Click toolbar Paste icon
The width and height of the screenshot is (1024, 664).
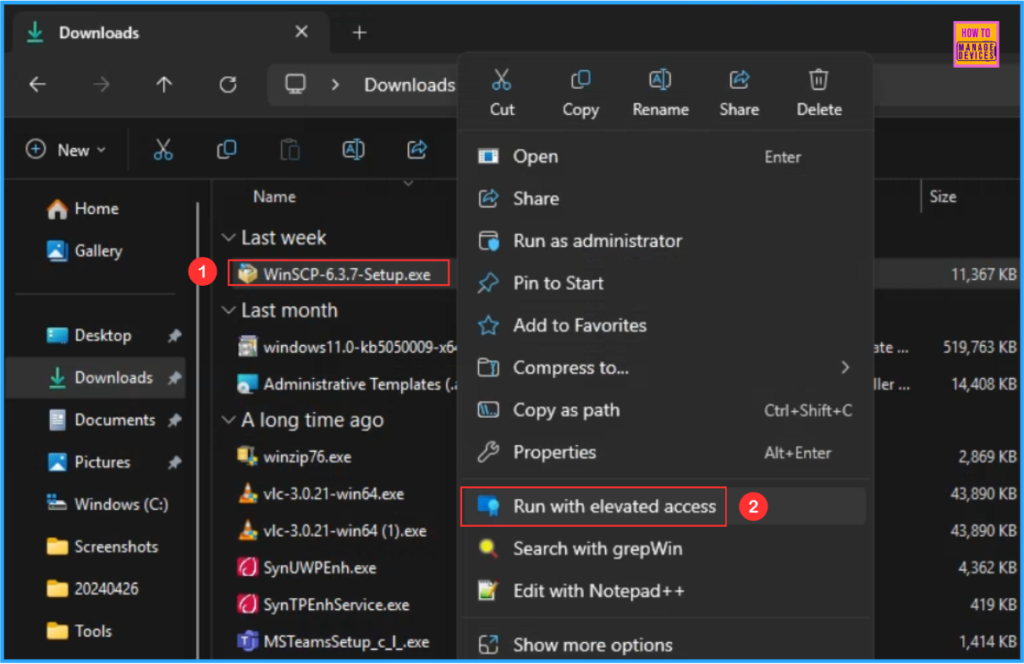290,150
